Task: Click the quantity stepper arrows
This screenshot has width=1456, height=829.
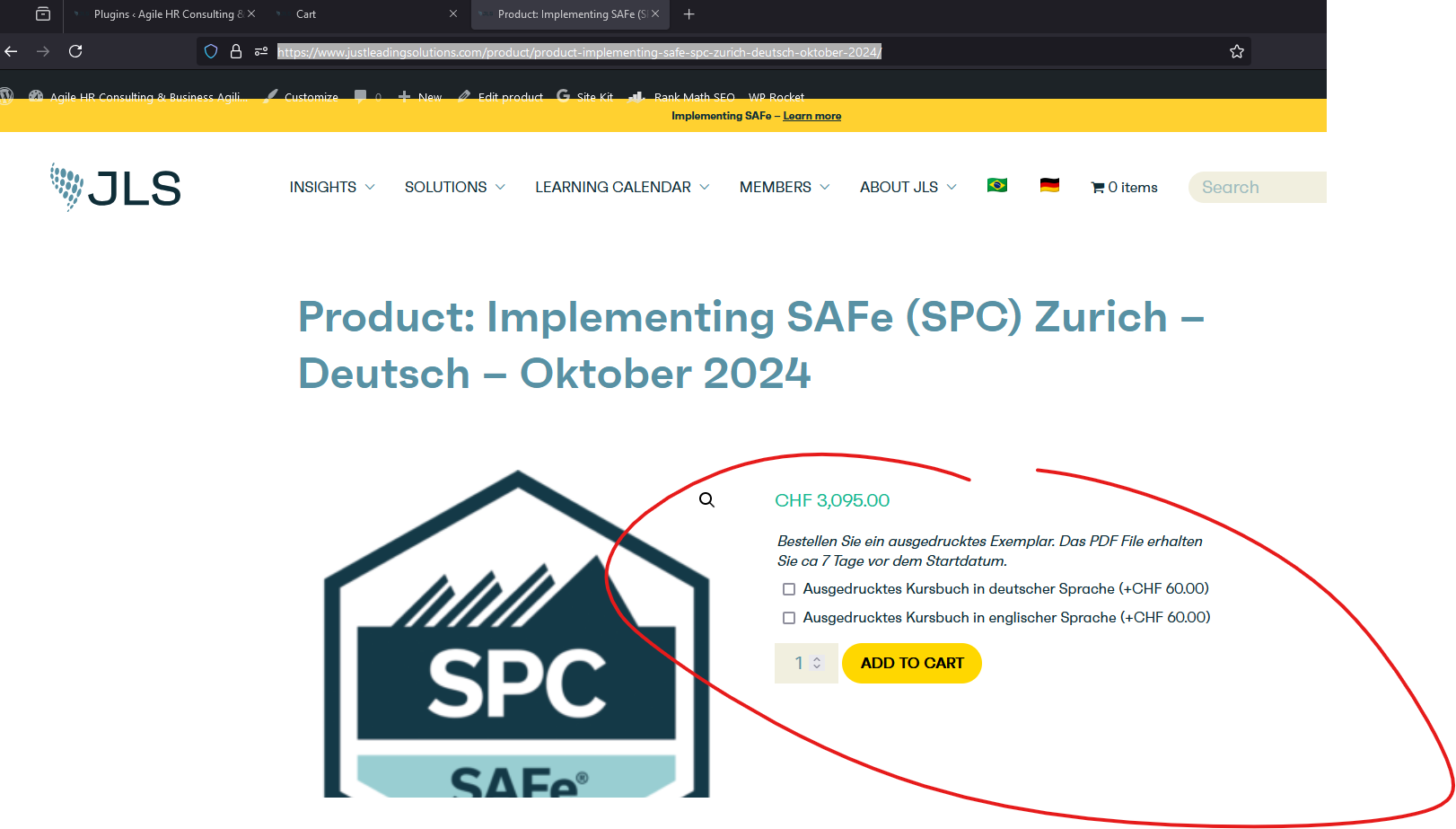Action: pos(817,663)
